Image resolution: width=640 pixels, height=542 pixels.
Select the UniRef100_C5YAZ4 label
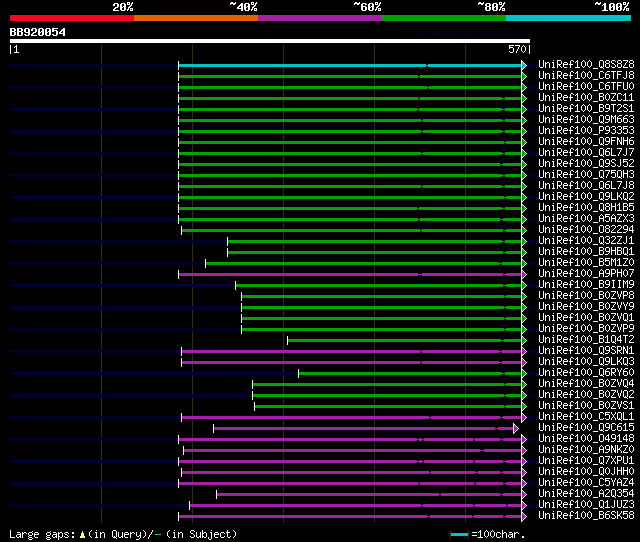point(586,483)
